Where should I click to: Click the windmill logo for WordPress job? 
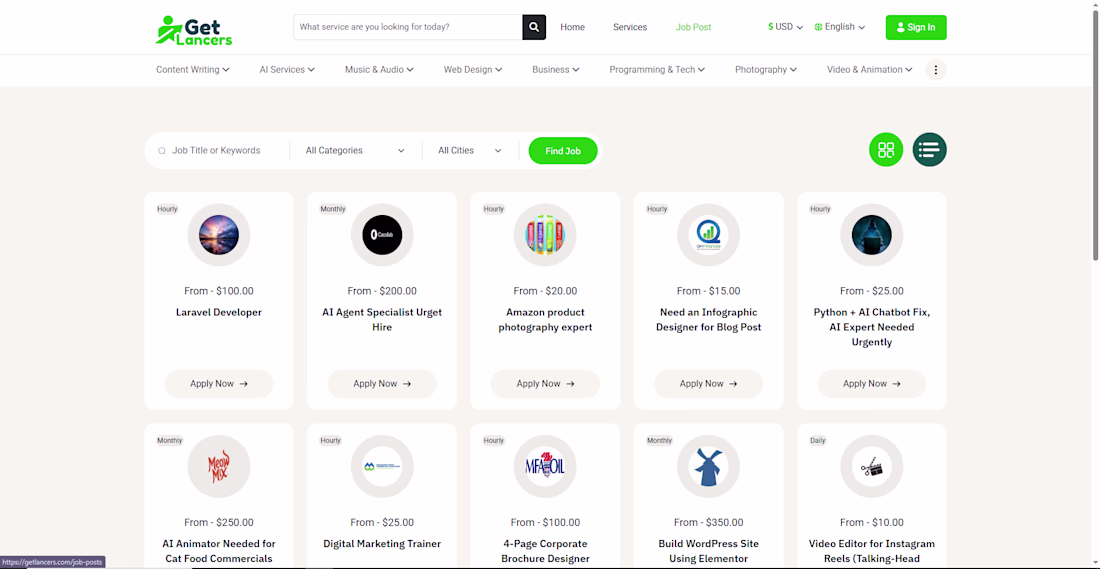click(x=709, y=467)
